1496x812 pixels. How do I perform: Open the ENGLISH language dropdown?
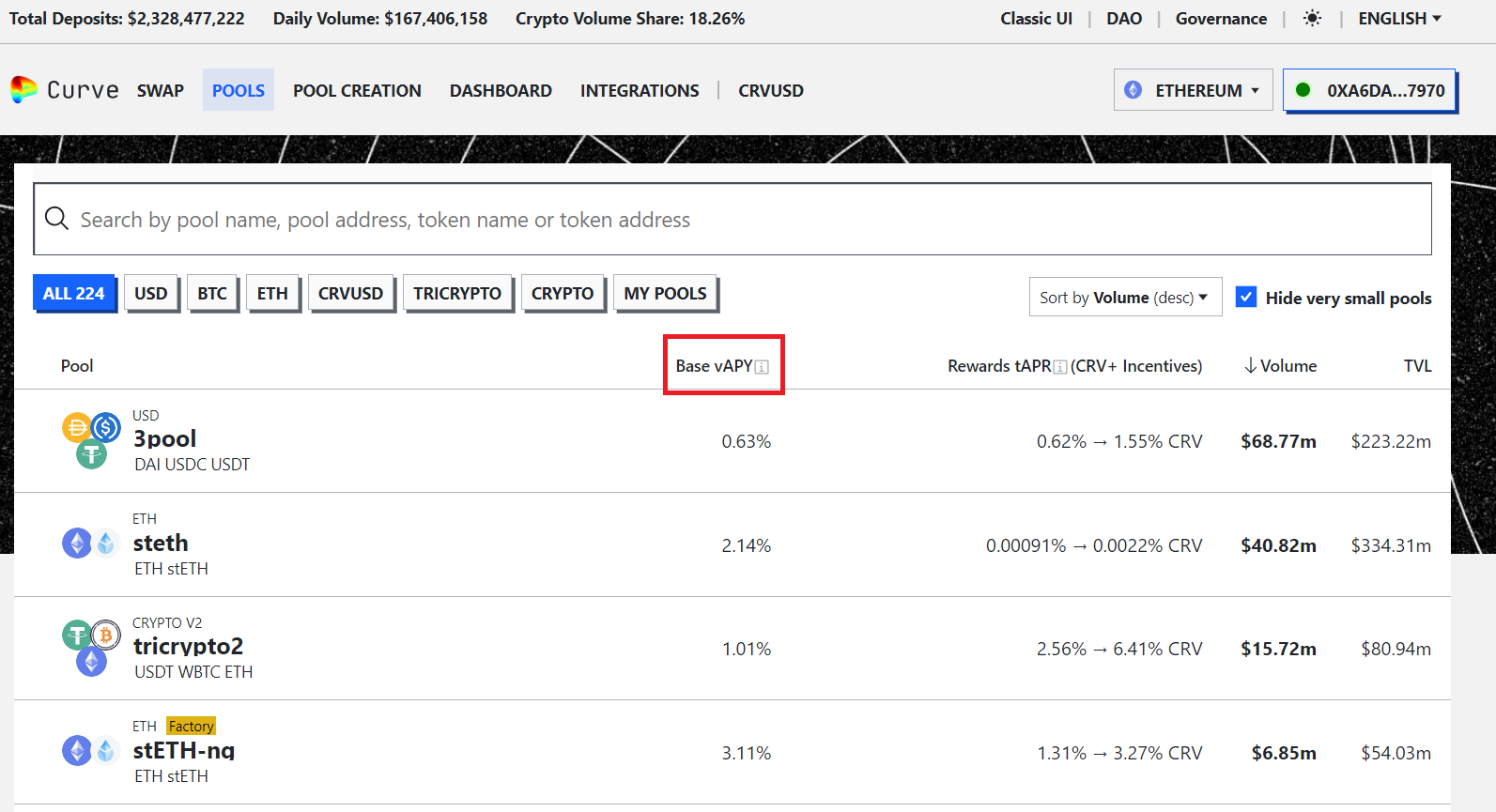pos(1399,19)
